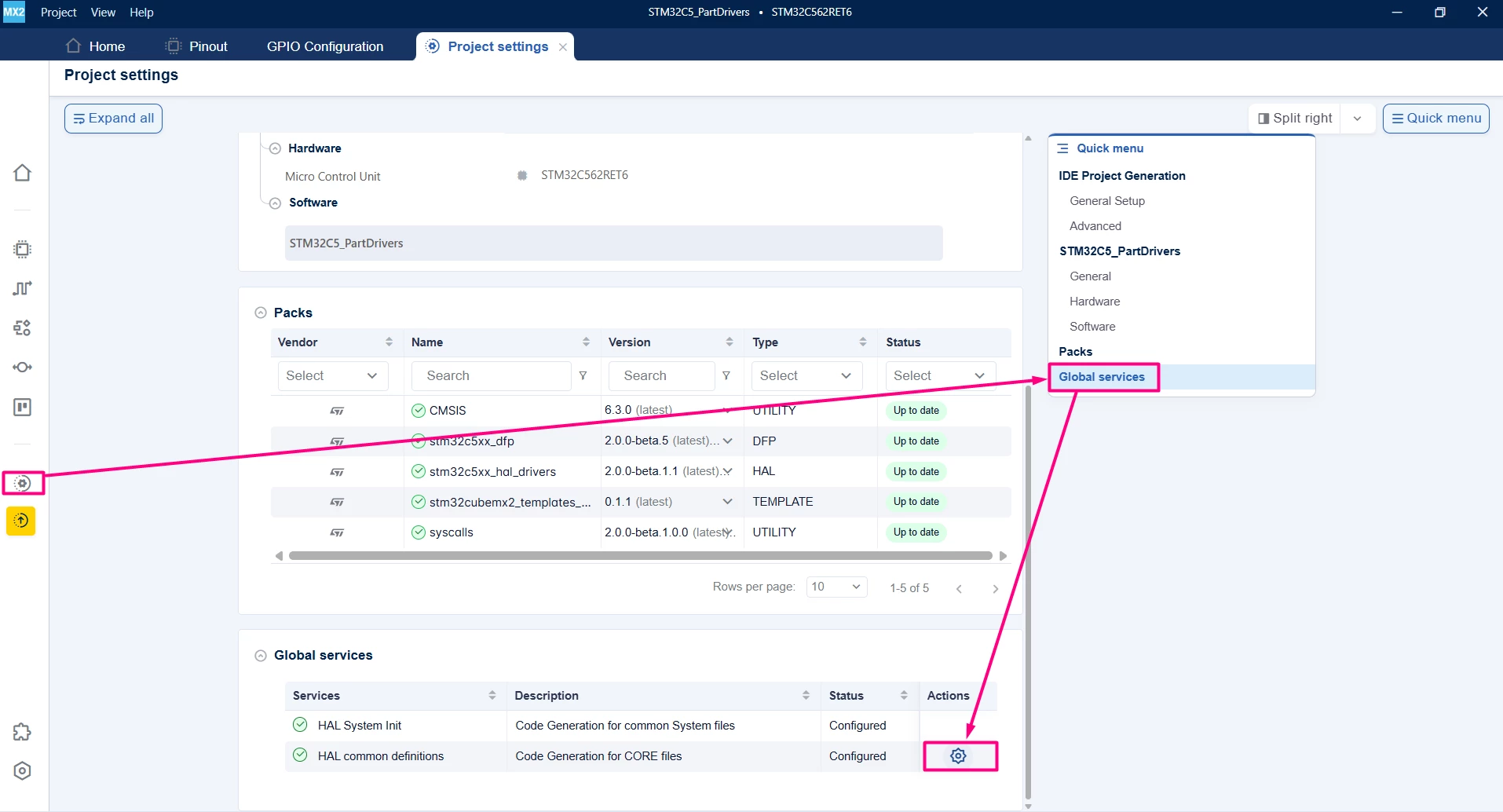The image size is (1503, 812).
Task: Open the board layout icon in left sidebar
Action: click(x=22, y=407)
